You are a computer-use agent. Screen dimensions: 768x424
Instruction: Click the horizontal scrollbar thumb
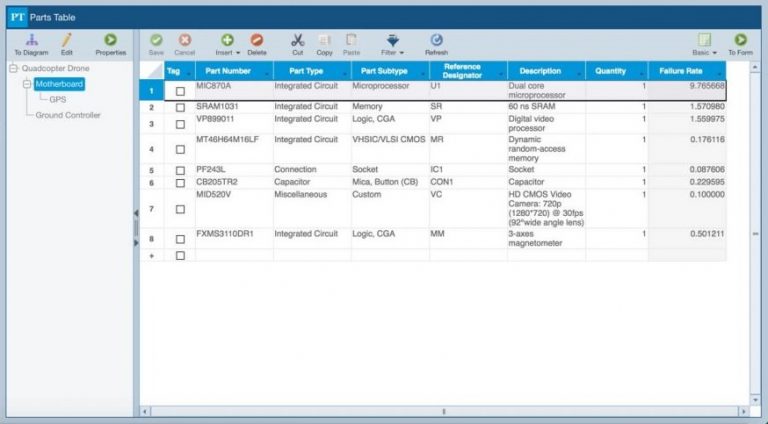(x=444, y=412)
